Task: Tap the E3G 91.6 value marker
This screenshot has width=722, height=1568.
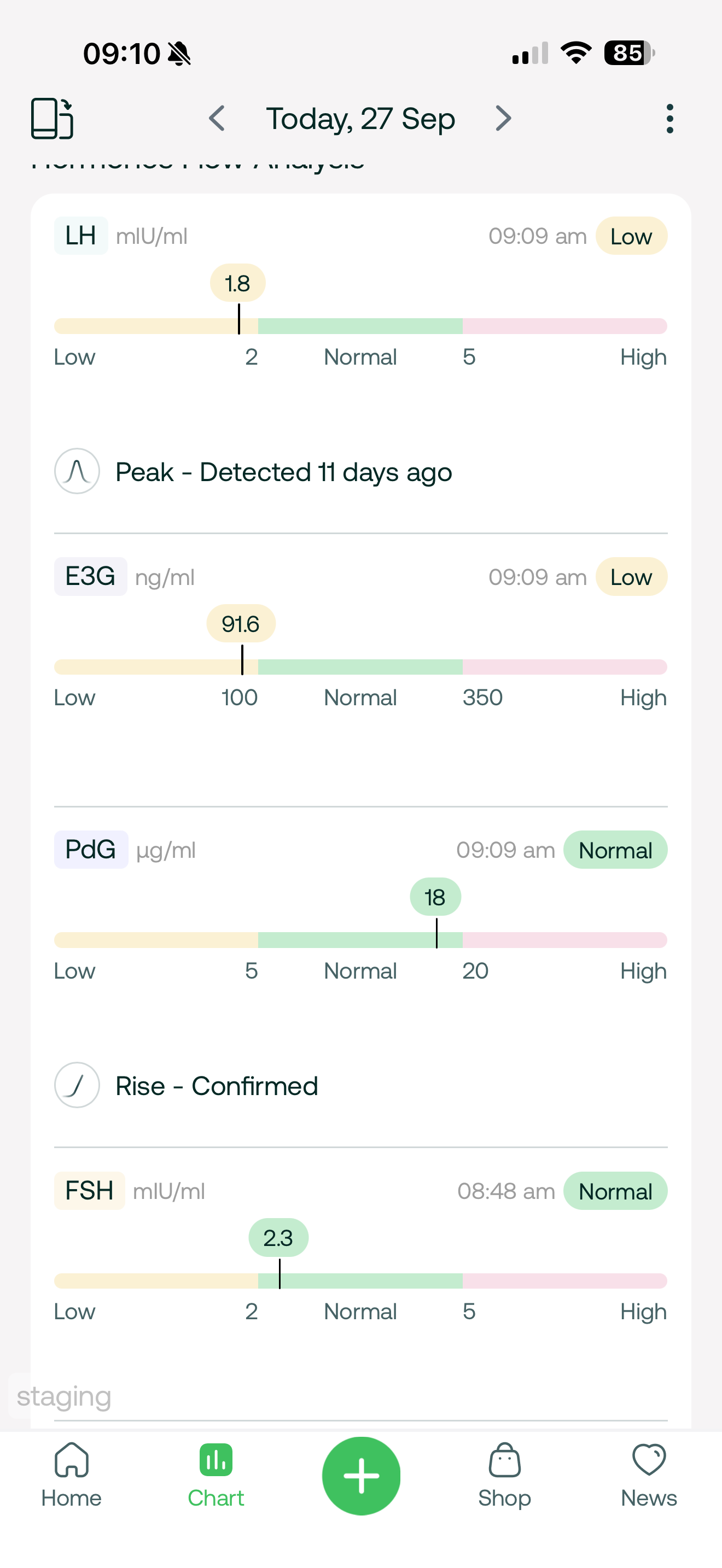Action: click(x=241, y=624)
